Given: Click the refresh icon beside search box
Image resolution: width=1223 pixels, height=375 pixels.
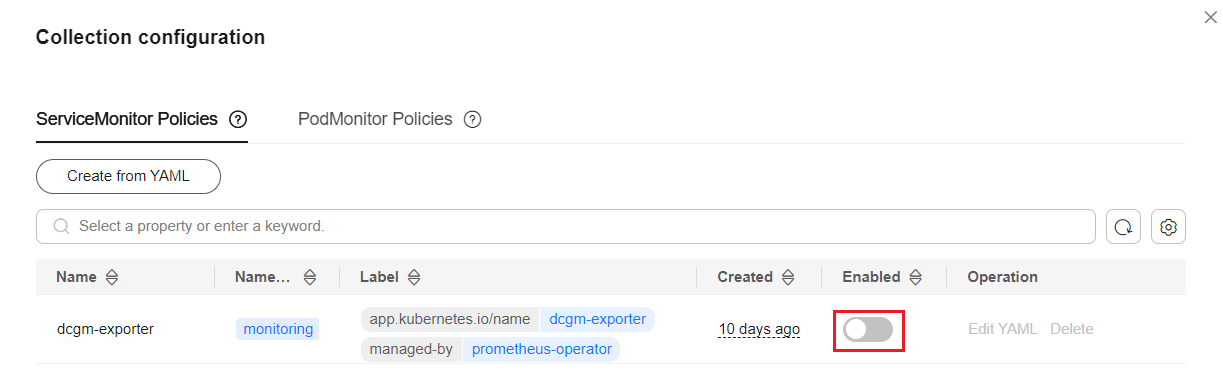Looking at the screenshot, I should pyautogui.click(x=1123, y=227).
